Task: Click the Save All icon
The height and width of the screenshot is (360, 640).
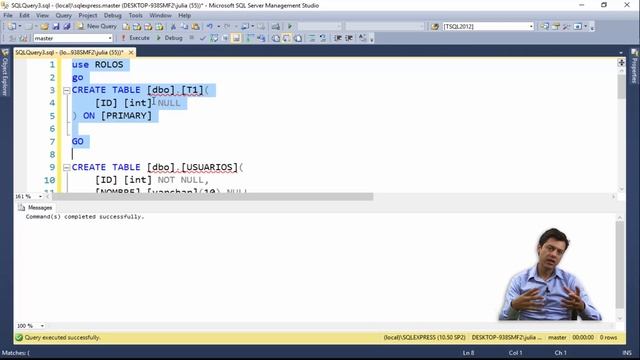Action: coord(66,27)
